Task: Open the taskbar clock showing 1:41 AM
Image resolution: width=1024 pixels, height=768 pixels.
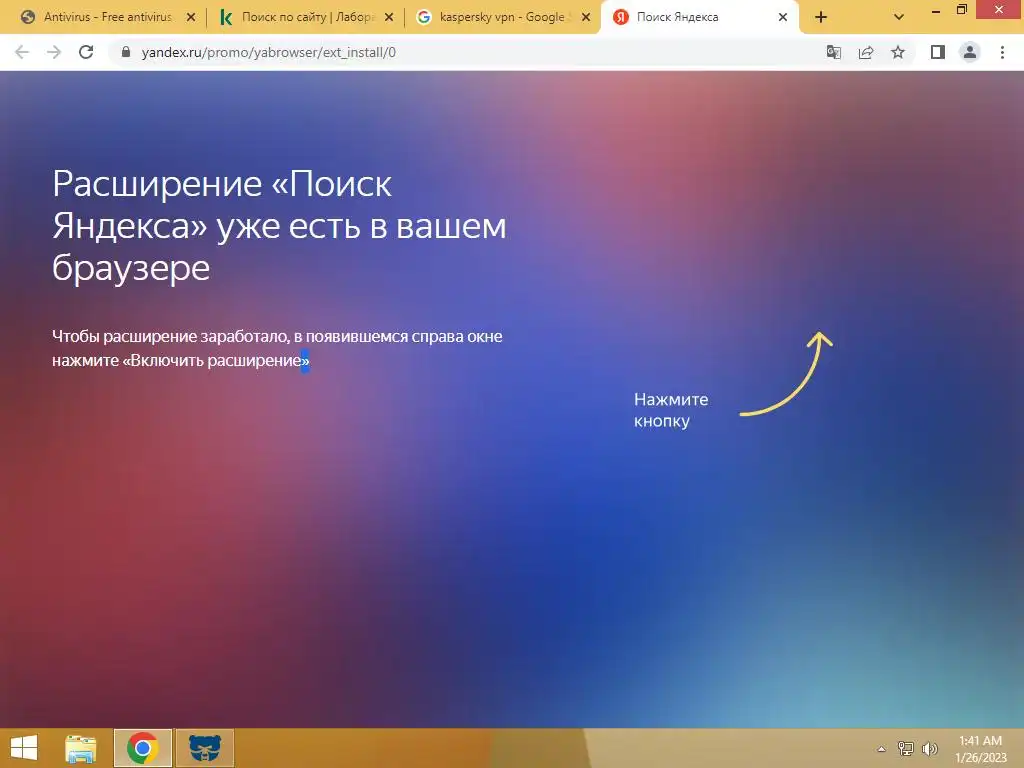Action: (x=981, y=749)
